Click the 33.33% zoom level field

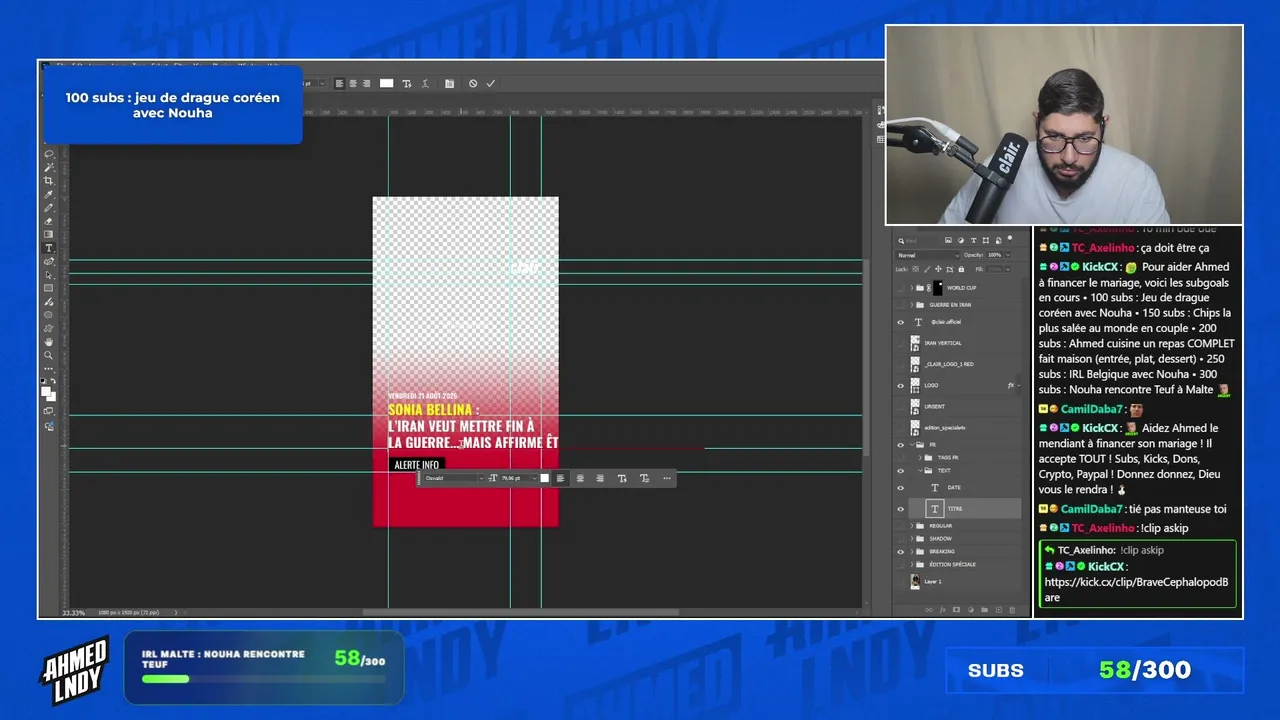point(73,612)
